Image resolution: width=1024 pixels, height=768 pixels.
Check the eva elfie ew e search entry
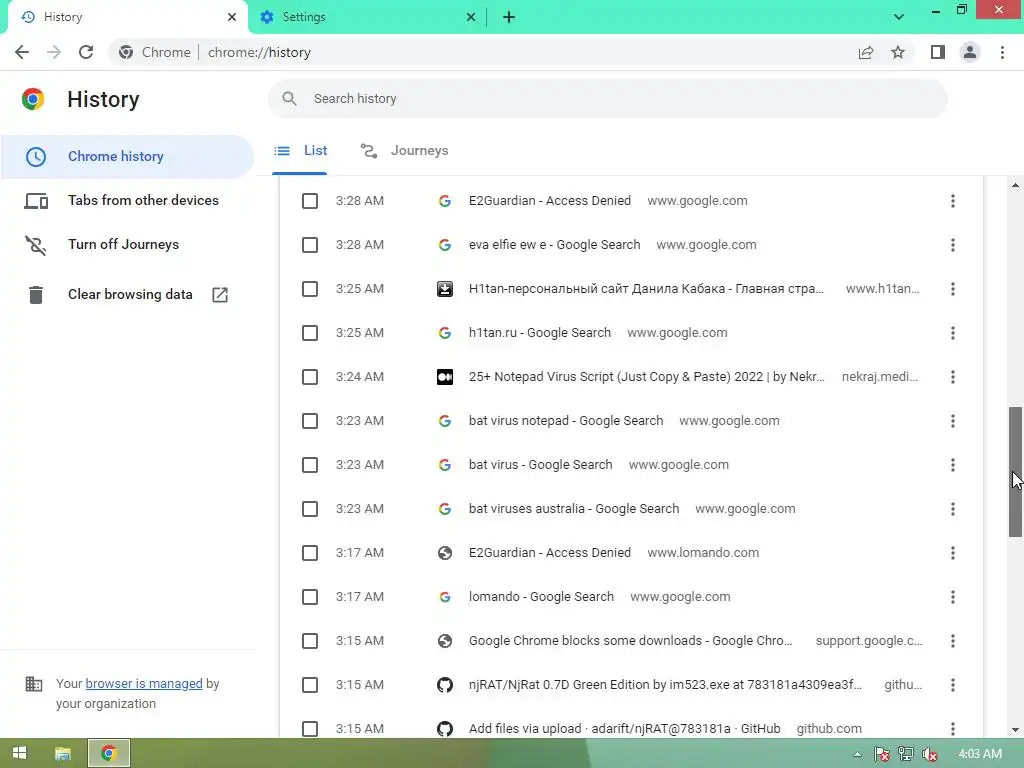[310, 245]
